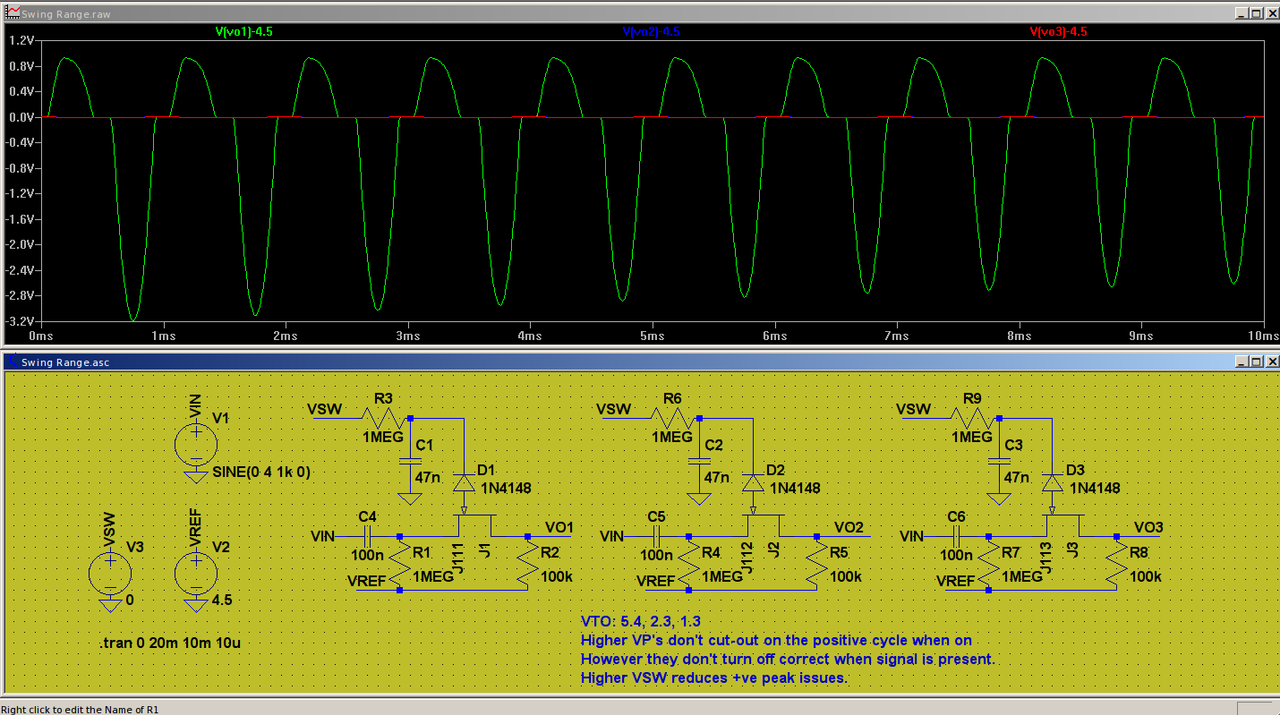Click the Swing Range.asc window title bar

pos(640,361)
